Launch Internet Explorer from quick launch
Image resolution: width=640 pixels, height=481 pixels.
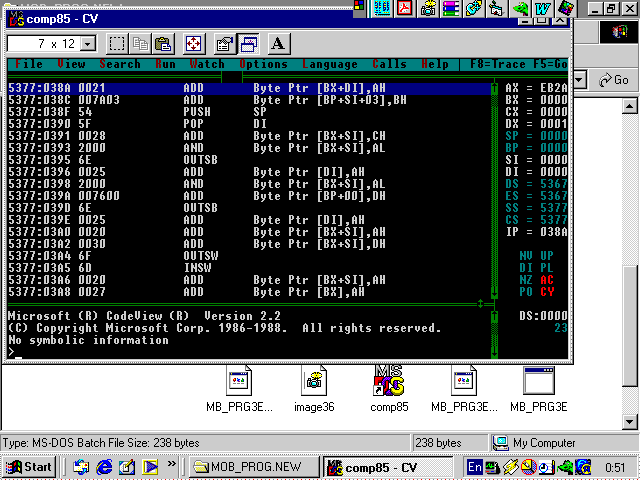pyautogui.click(x=104, y=467)
